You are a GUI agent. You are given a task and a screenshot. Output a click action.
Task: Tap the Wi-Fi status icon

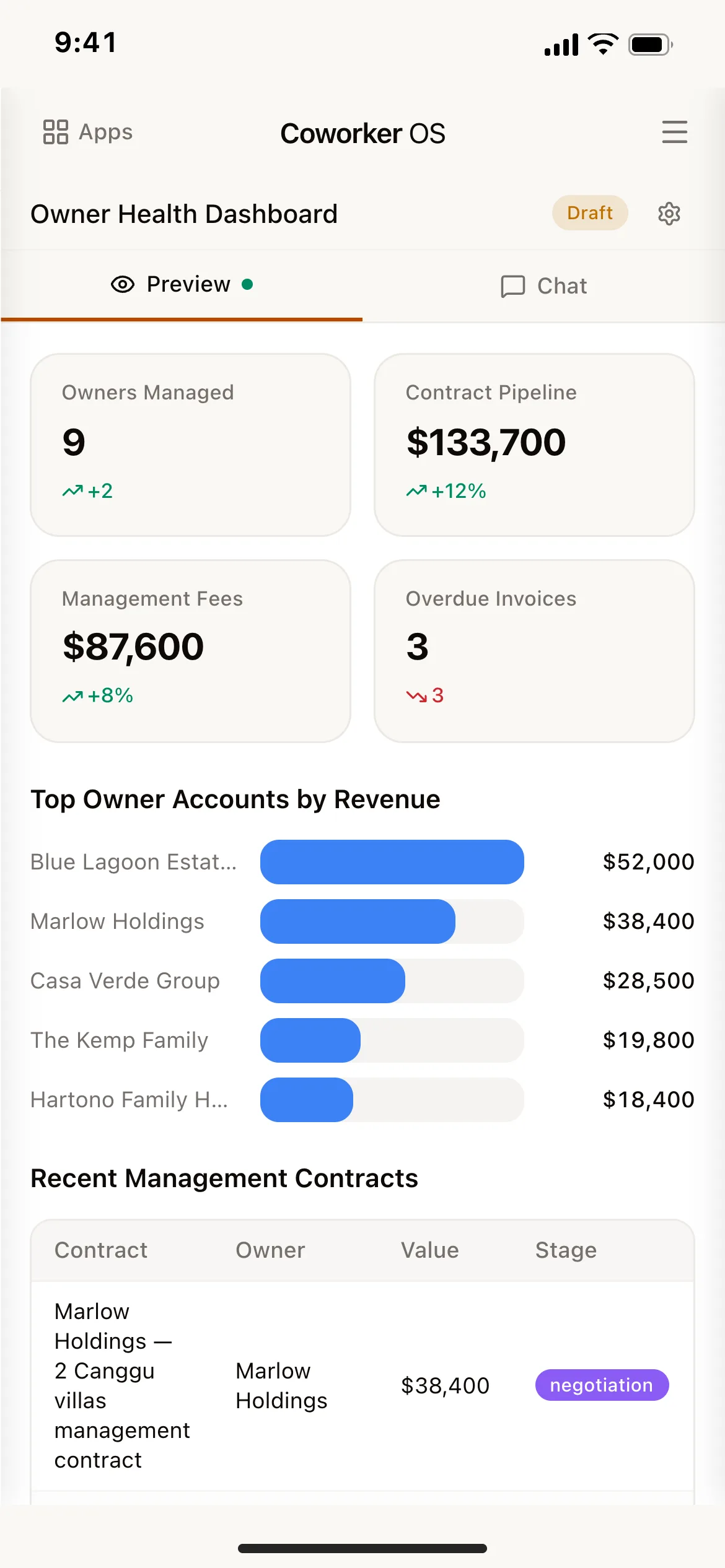point(603,44)
